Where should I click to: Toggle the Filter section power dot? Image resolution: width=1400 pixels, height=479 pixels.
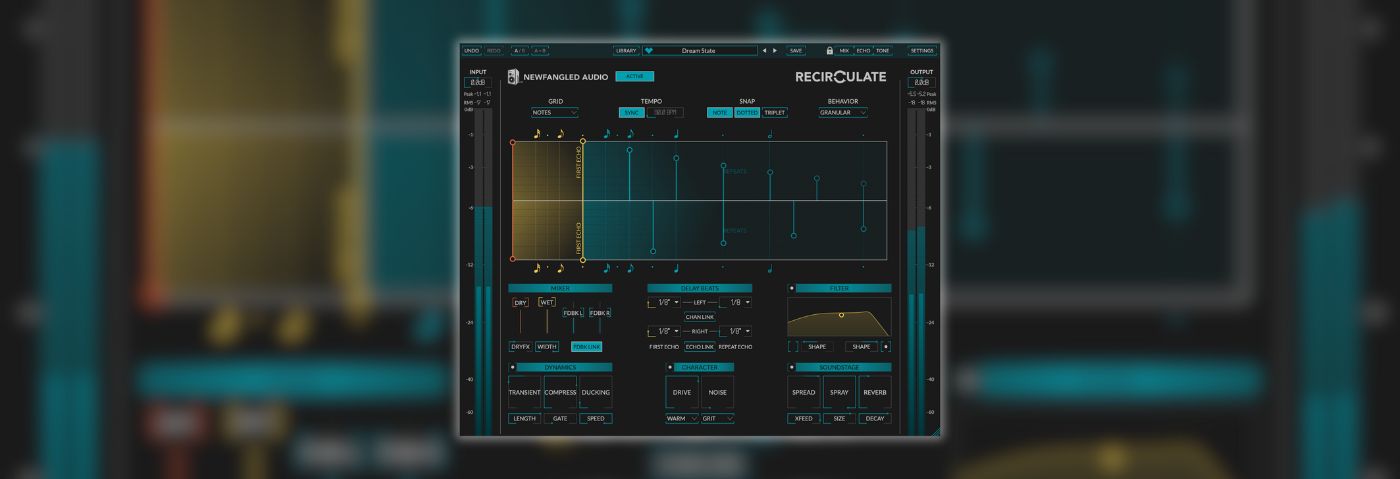(792, 288)
